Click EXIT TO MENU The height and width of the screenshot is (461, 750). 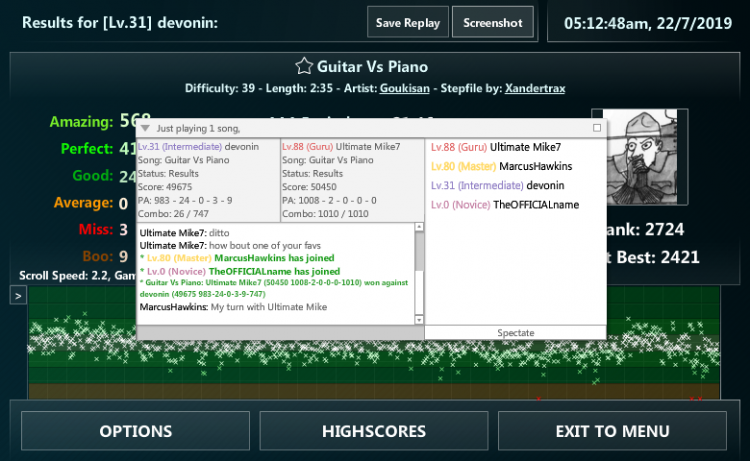coord(612,431)
